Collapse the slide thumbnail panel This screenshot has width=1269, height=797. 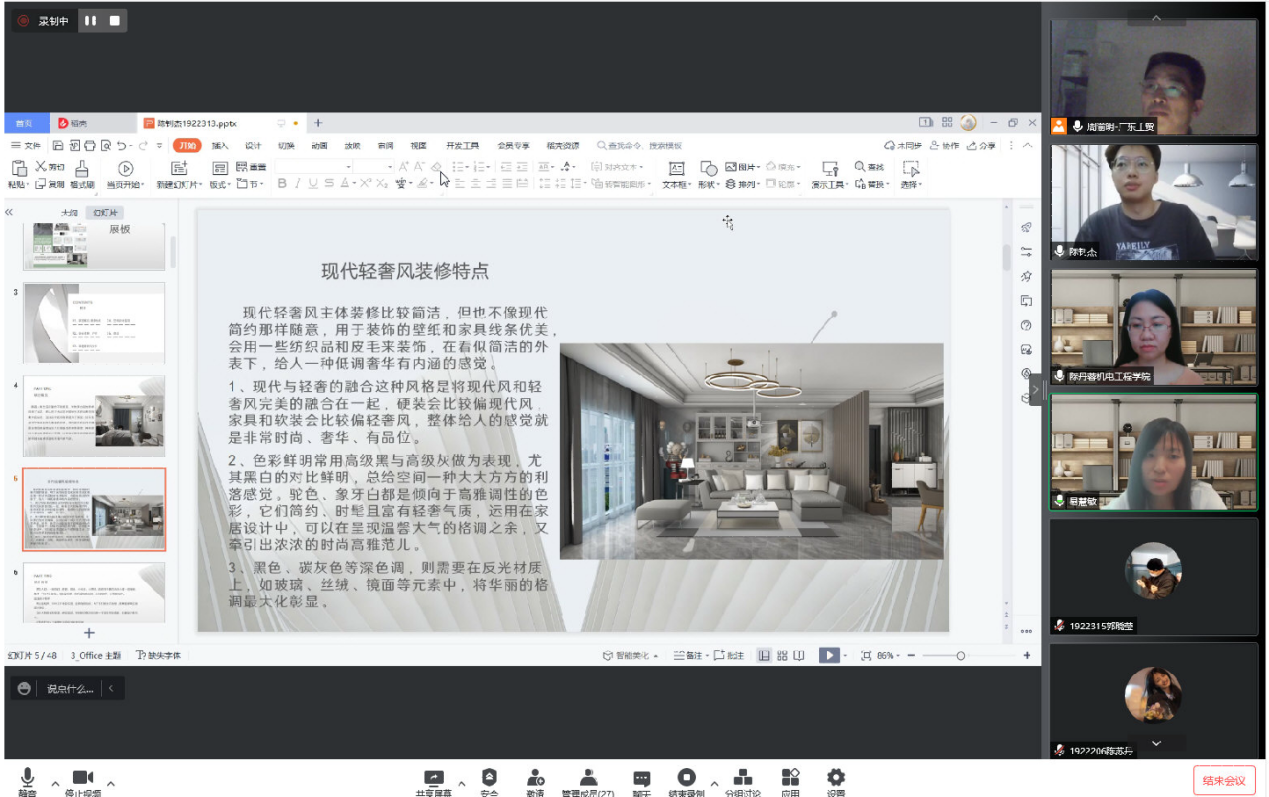[9, 212]
